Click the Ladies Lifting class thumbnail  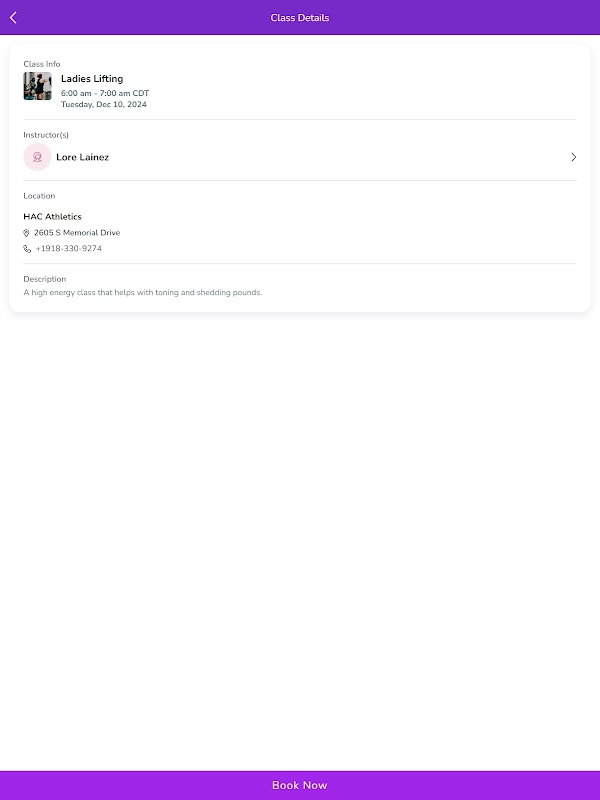click(38, 86)
